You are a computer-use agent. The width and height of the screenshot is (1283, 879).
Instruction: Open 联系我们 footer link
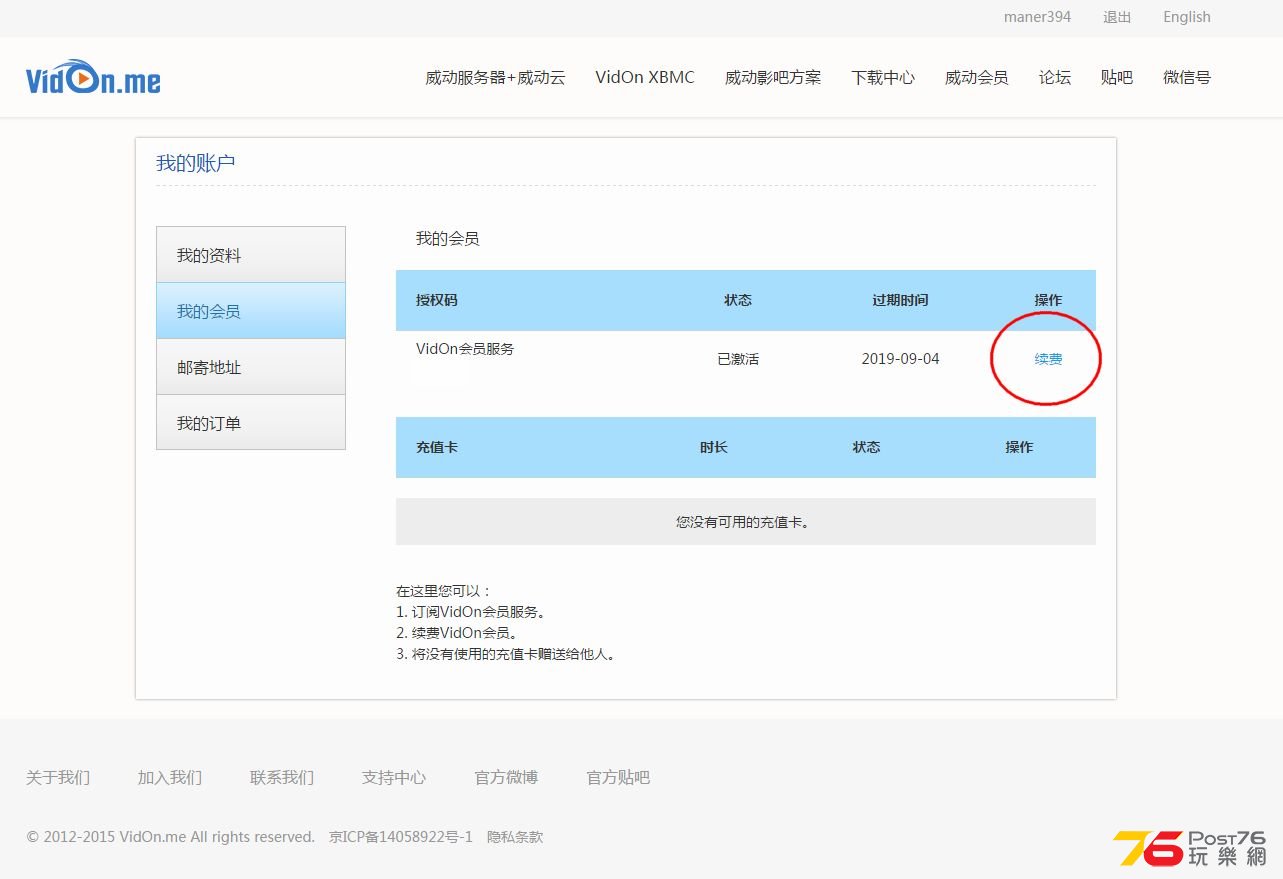point(282,777)
